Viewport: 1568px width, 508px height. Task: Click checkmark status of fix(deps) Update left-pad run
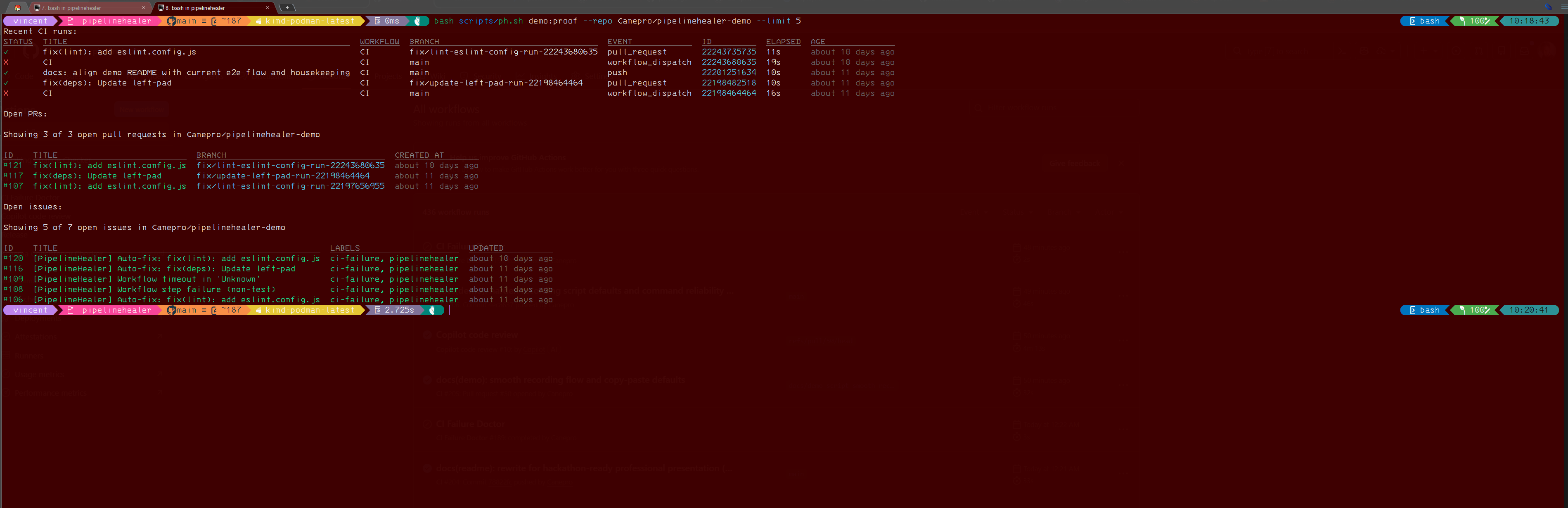(6, 83)
